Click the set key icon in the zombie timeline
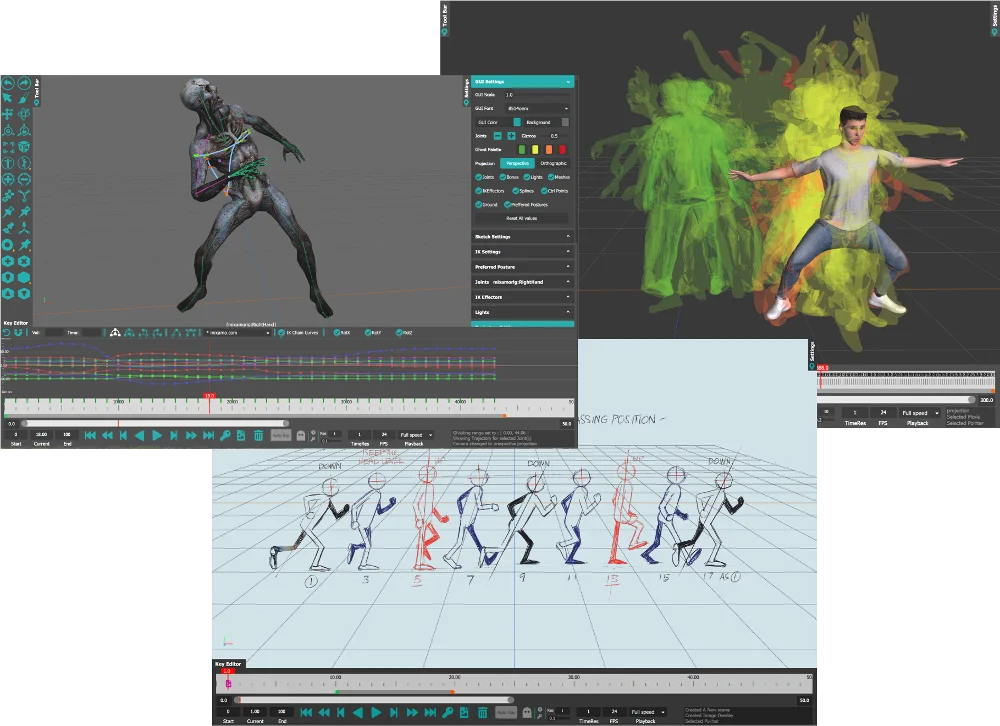The height and width of the screenshot is (726, 1000). pos(226,435)
